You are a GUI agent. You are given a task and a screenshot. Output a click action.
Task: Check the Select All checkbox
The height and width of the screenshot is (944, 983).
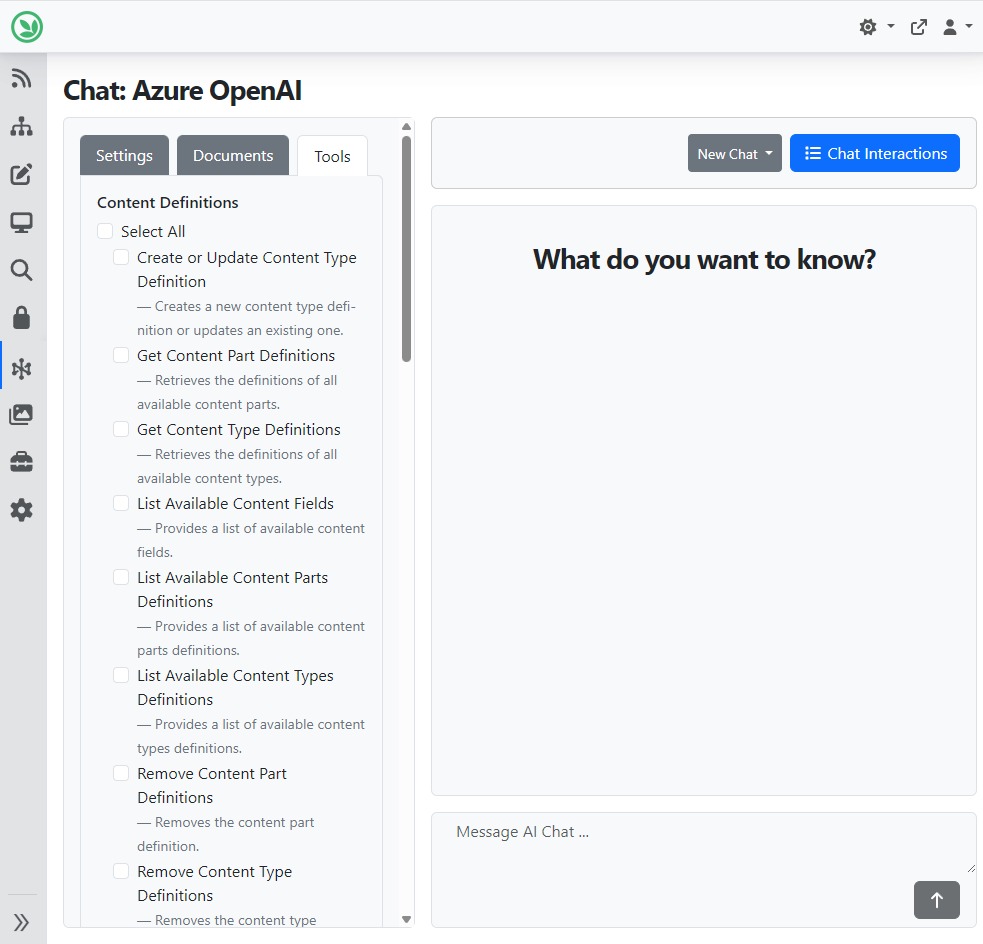click(105, 231)
